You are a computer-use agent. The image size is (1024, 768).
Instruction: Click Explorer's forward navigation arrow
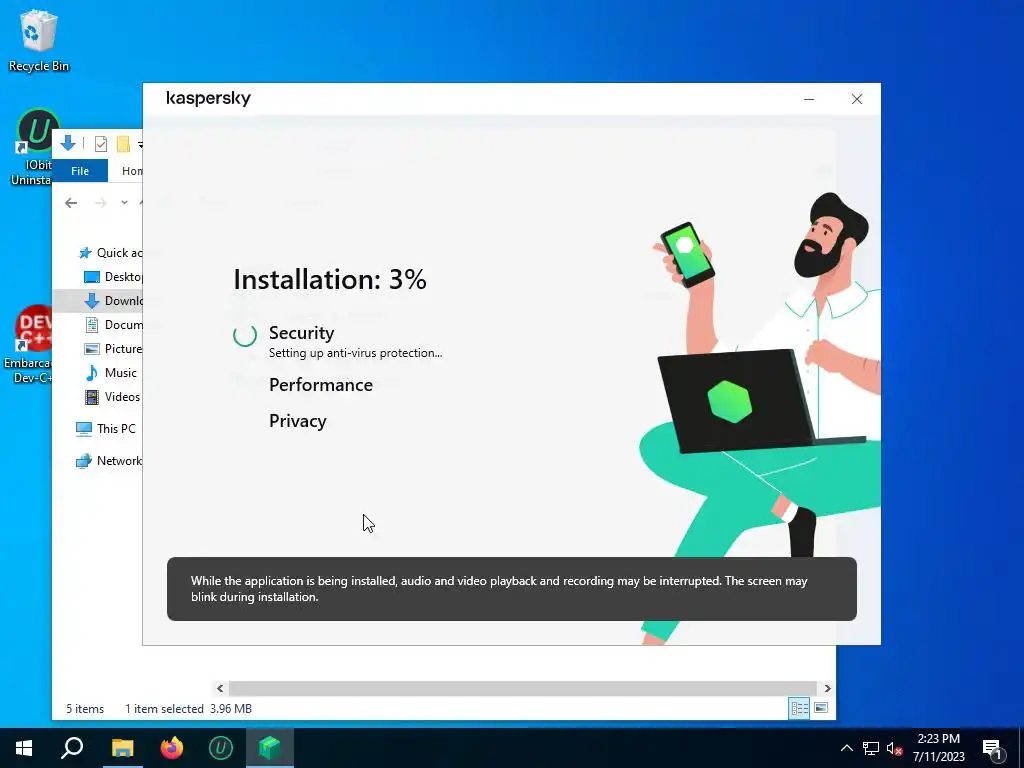click(100, 203)
